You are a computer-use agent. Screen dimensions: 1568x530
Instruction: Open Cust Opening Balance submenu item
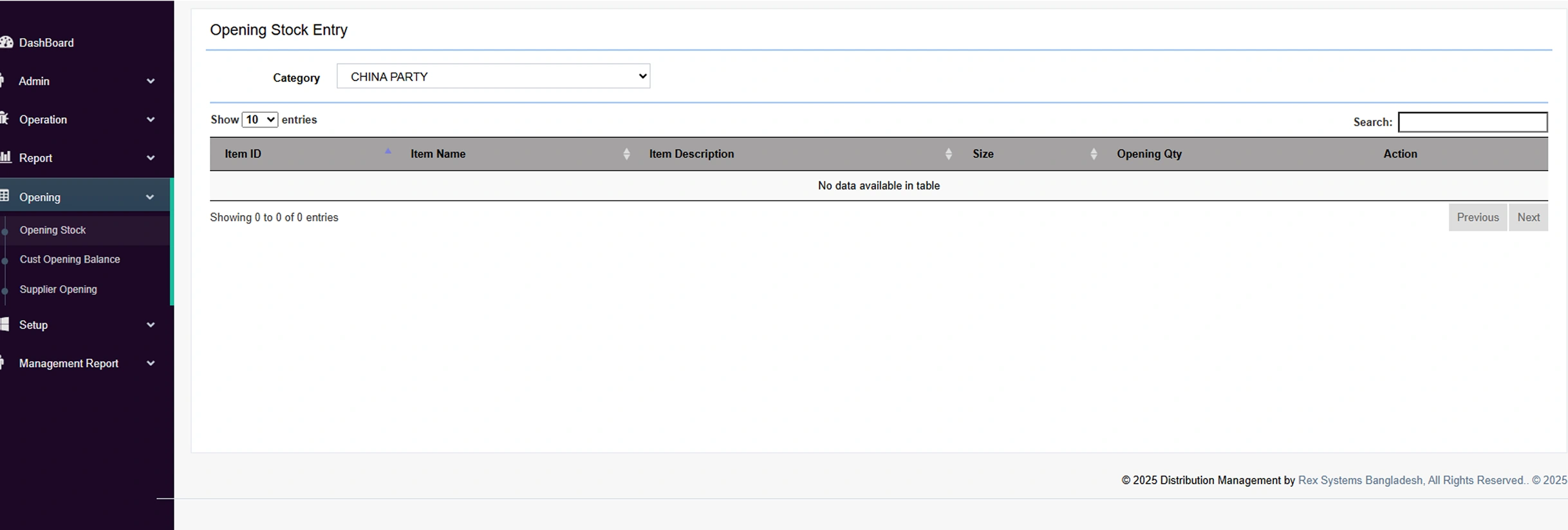pyautogui.click(x=70, y=259)
